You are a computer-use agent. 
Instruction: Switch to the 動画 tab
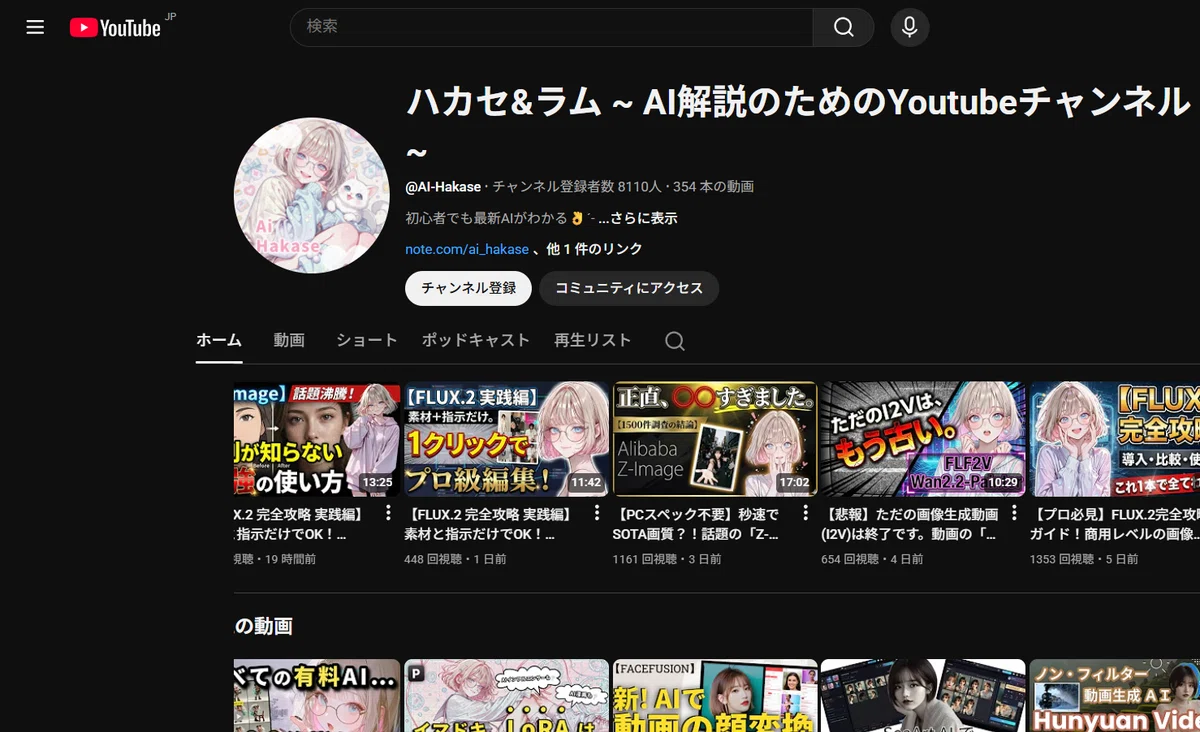point(289,340)
